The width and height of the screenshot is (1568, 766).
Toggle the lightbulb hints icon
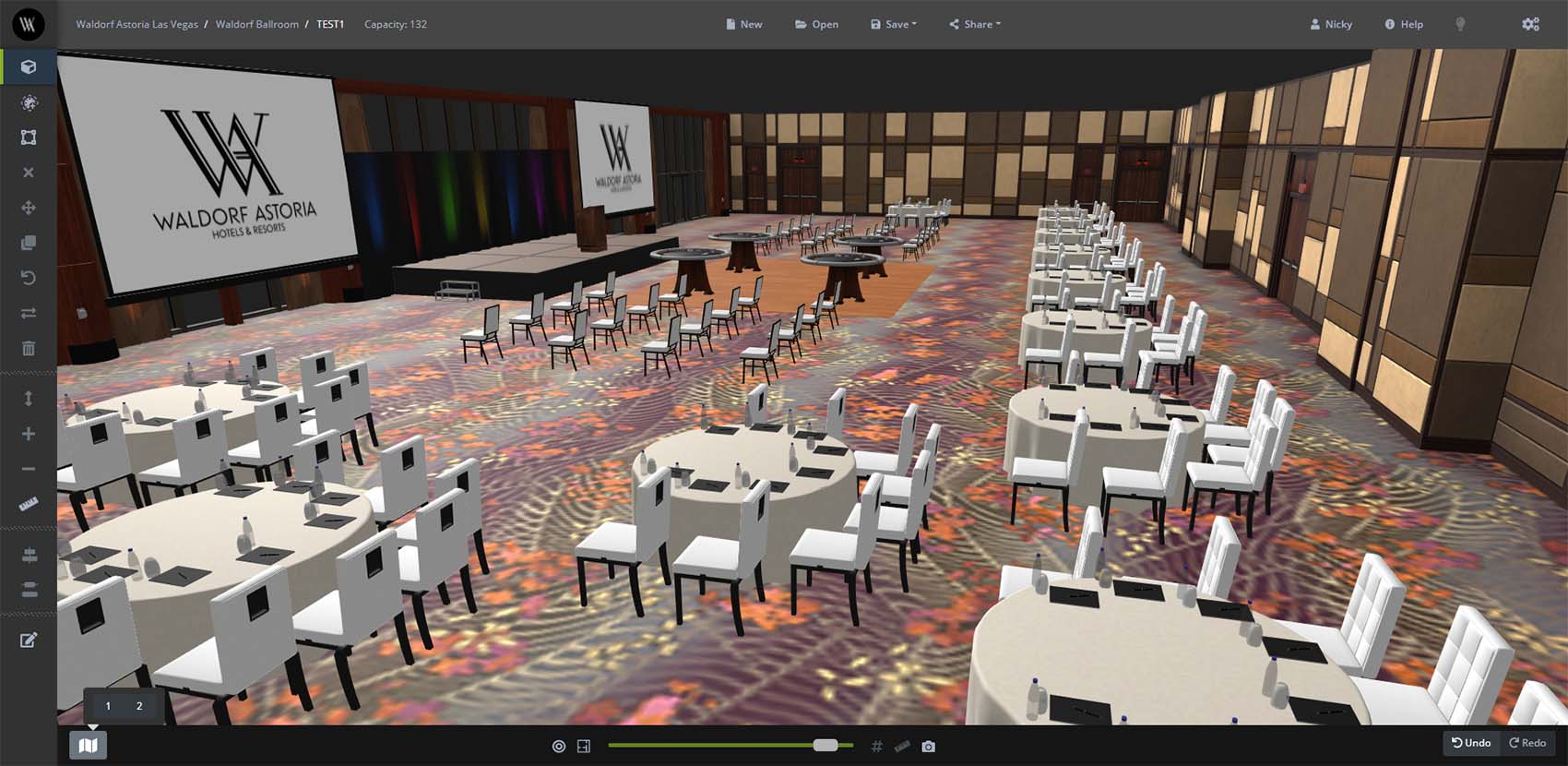1460,24
